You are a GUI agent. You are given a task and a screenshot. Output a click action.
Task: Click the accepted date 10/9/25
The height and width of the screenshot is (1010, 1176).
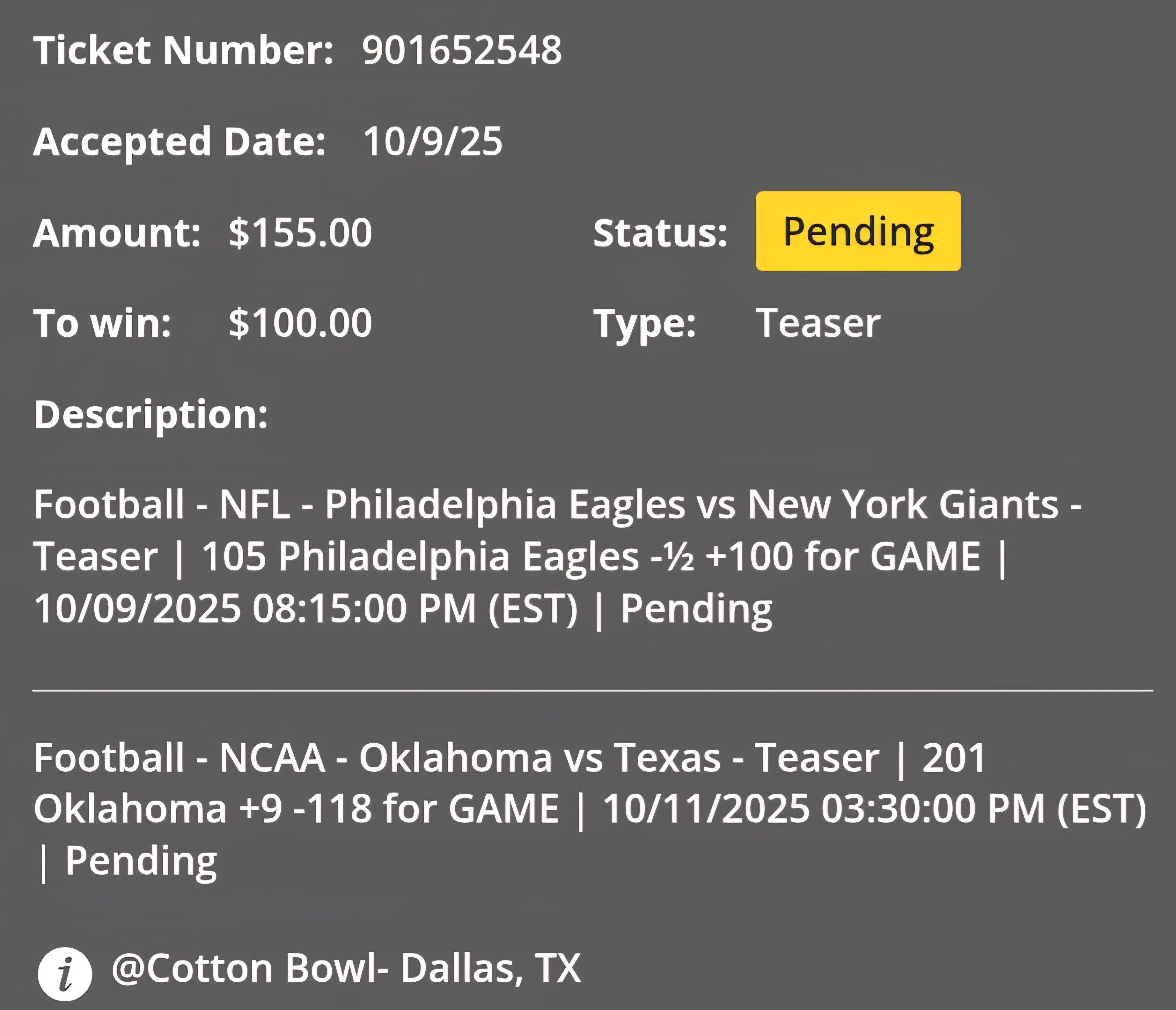433,141
